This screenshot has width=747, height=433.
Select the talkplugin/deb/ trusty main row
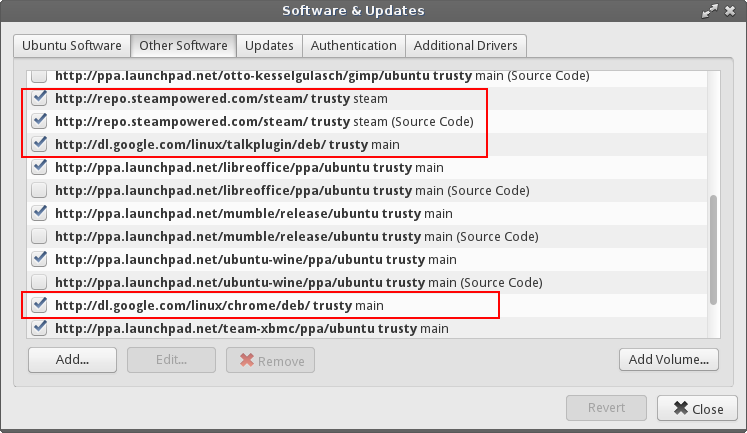(367, 144)
